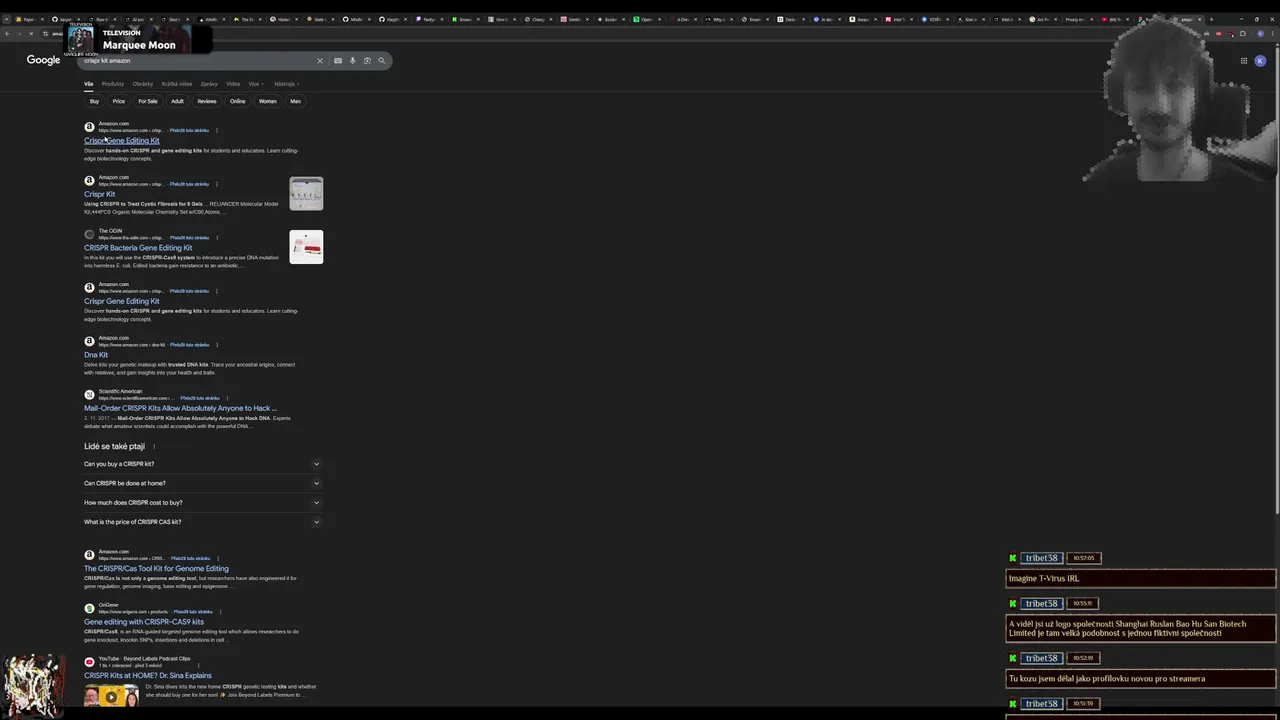The image size is (1280, 720).
Task: Switch to the Krátká videa tab
Action: coord(177,84)
